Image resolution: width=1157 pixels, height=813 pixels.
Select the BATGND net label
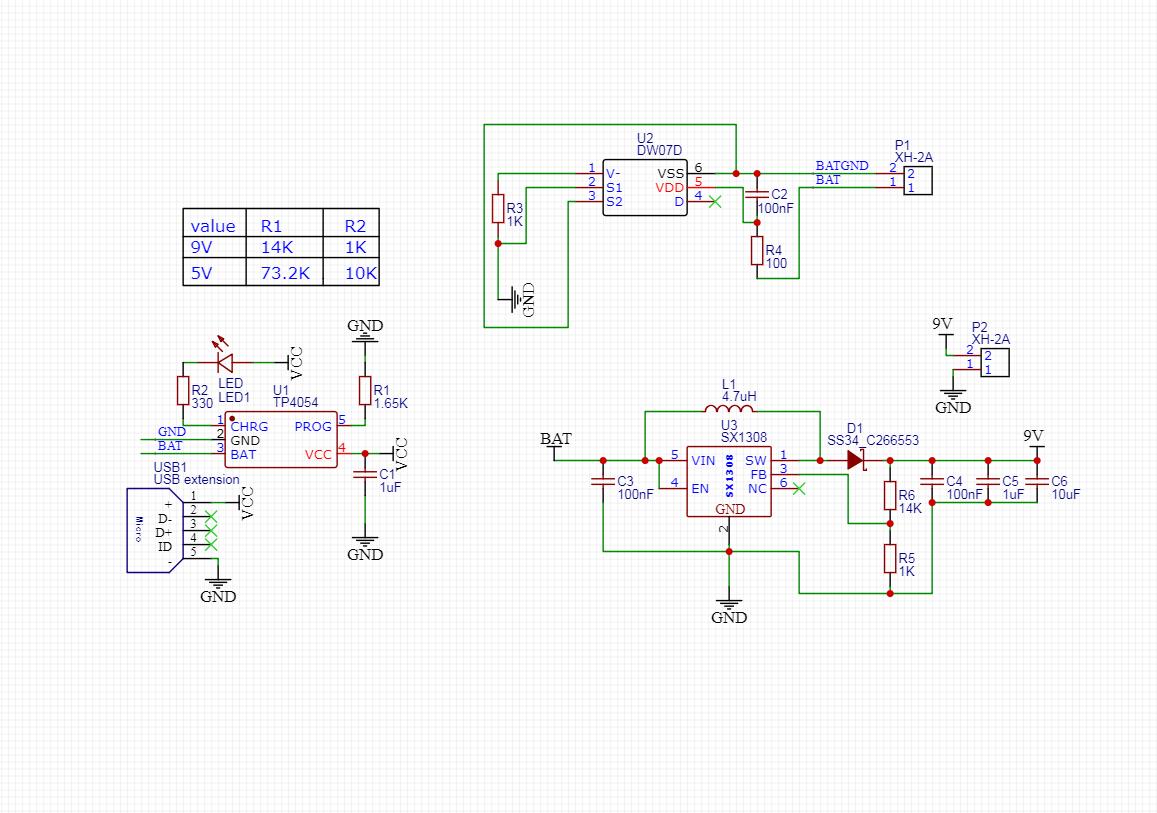[841, 165]
